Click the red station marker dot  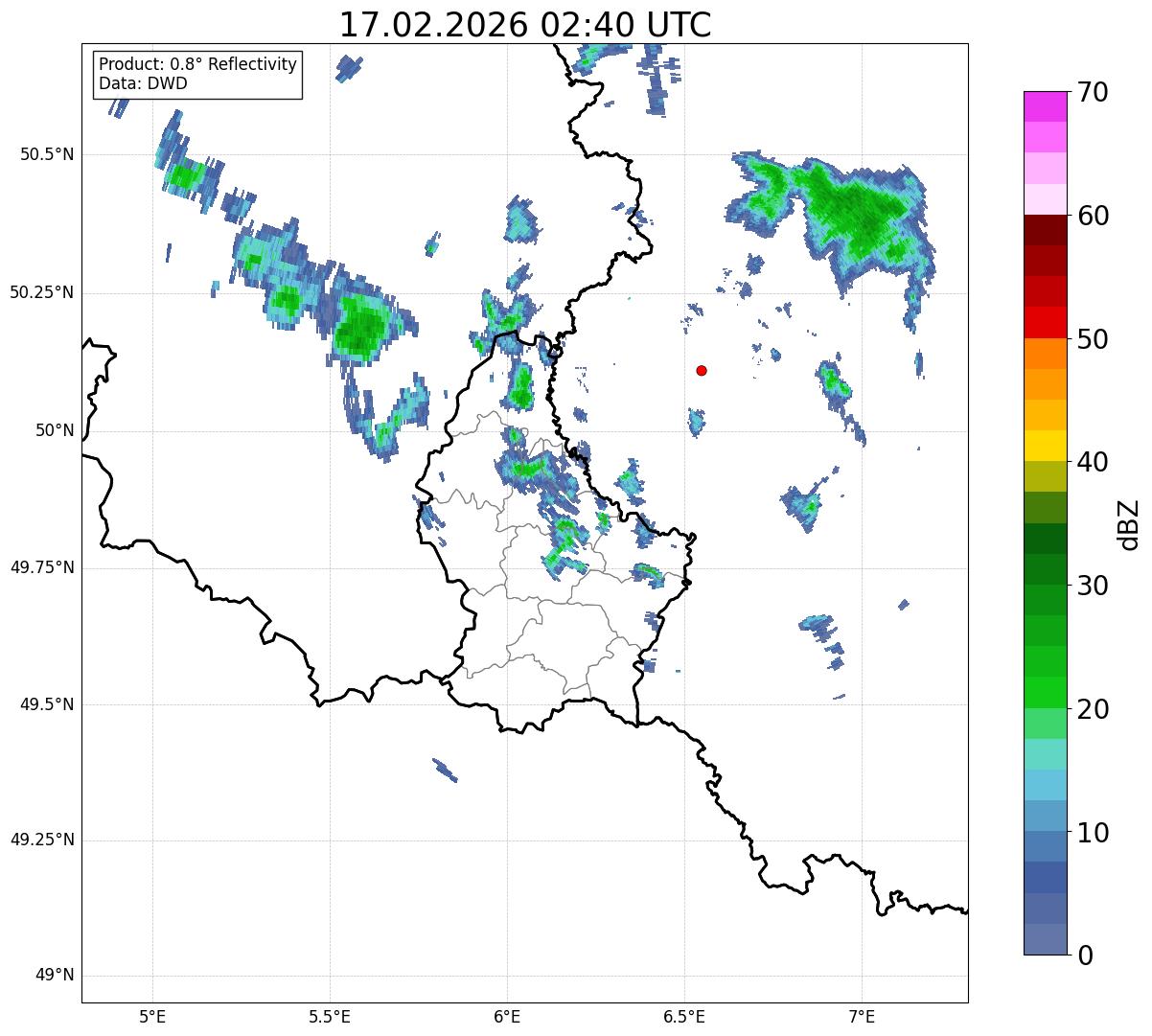(702, 371)
